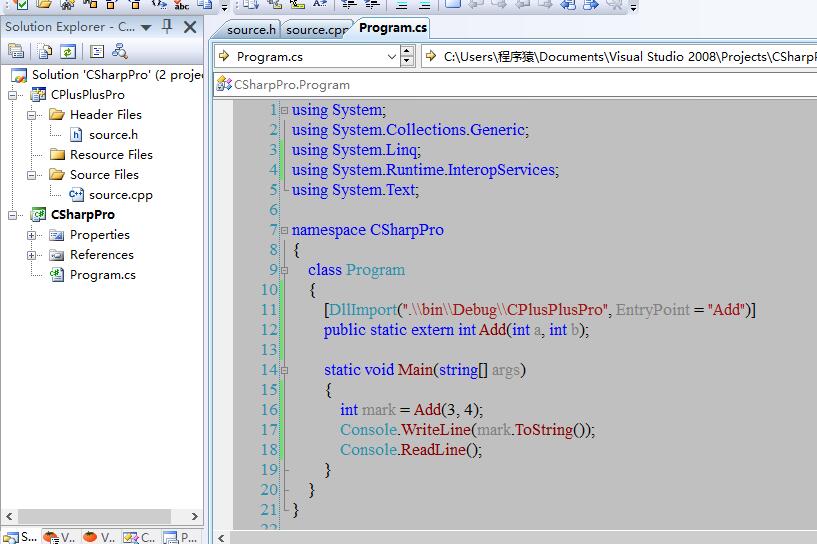817x544 pixels.
Task: Collapse the Header Files folder
Action: [31, 115]
